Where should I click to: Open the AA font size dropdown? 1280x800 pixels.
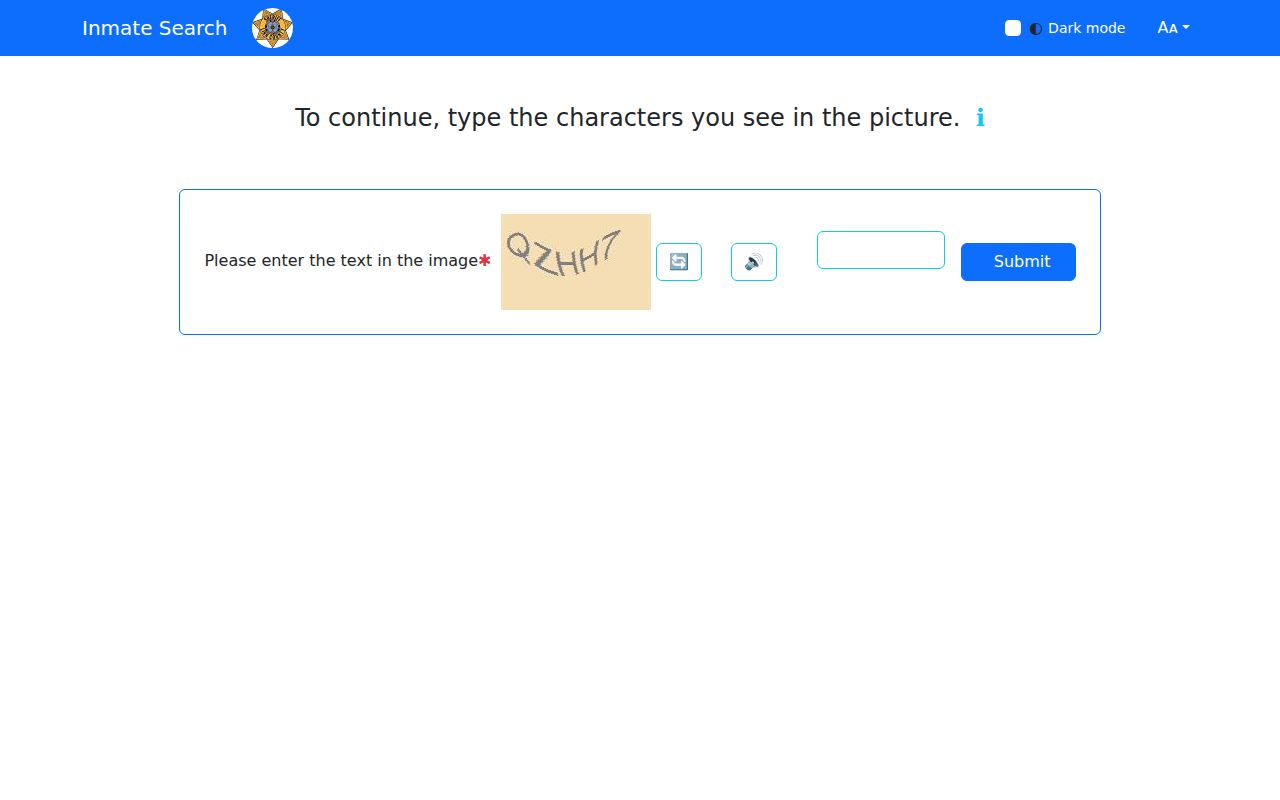[1173, 28]
